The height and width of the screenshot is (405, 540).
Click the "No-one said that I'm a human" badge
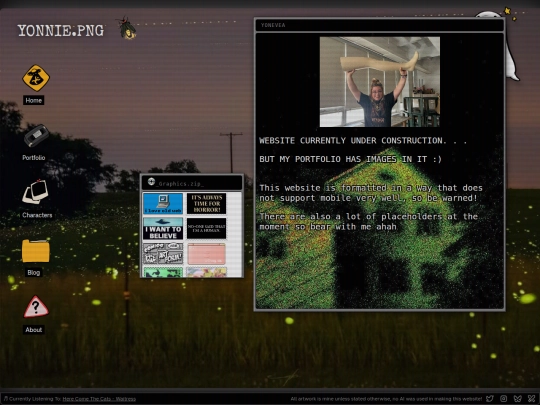(x=206, y=228)
